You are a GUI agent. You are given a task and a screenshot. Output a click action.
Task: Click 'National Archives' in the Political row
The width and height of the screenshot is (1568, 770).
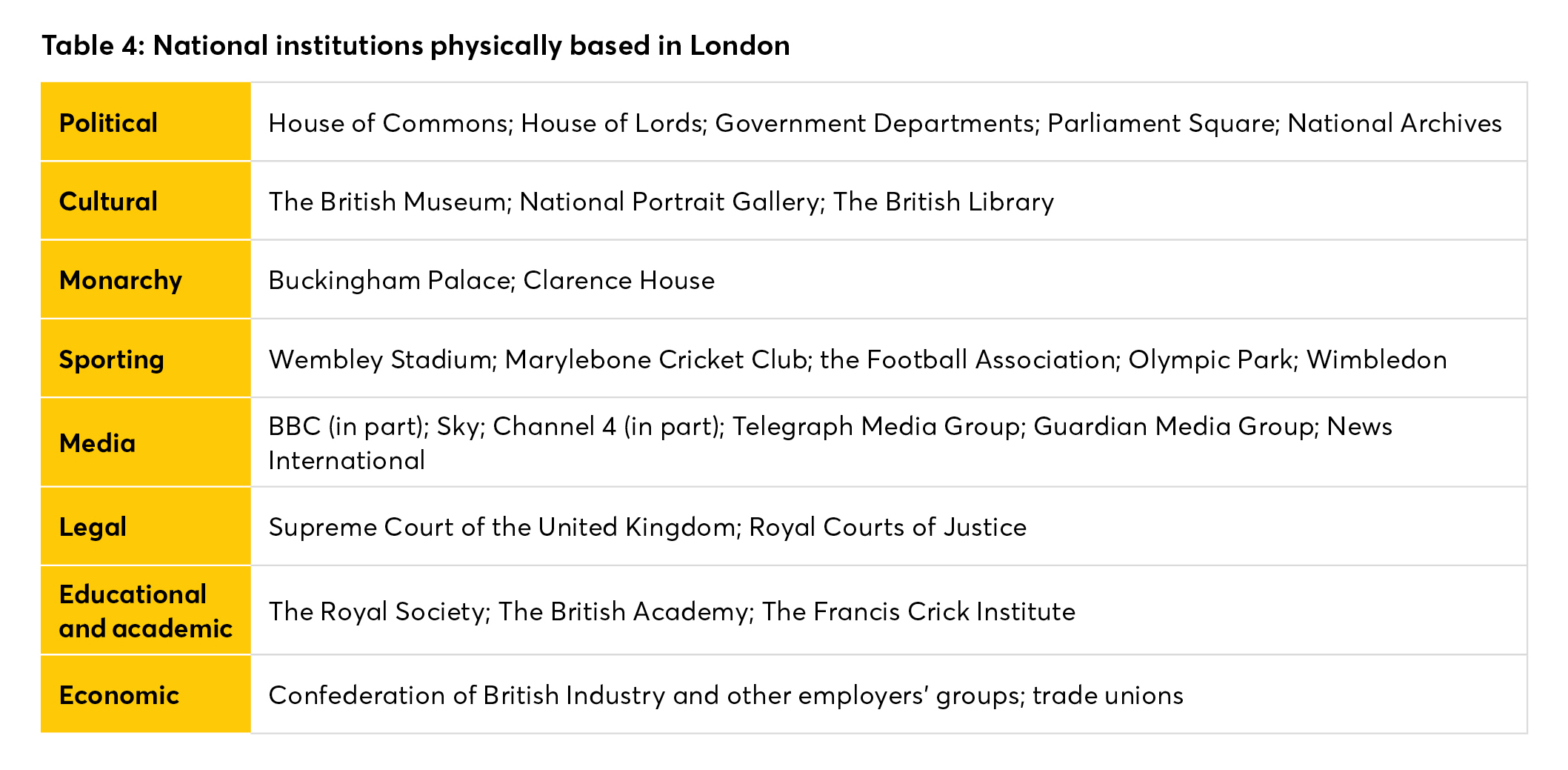tap(1394, 123)
